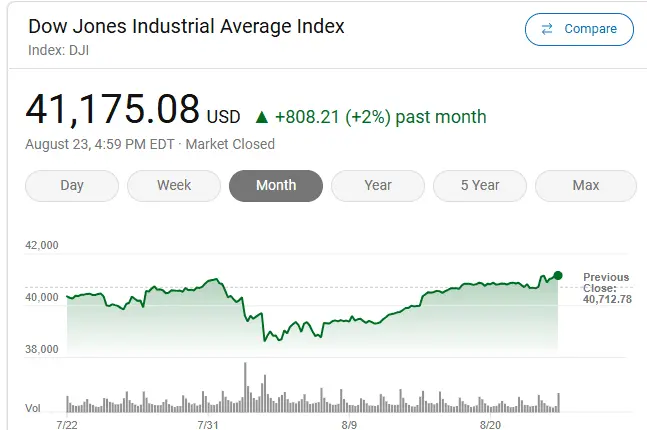Click the Dow Jones Industrial Average Index title
Screen dimensions: 647x430
186,26
